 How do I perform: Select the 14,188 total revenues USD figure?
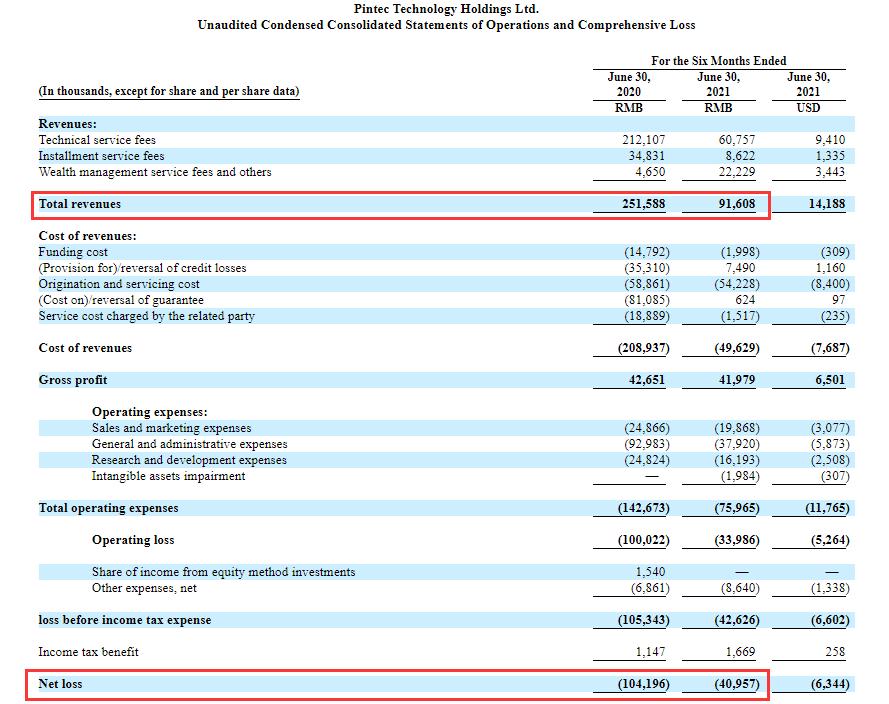pyautogui.click(x=827, y=204)
